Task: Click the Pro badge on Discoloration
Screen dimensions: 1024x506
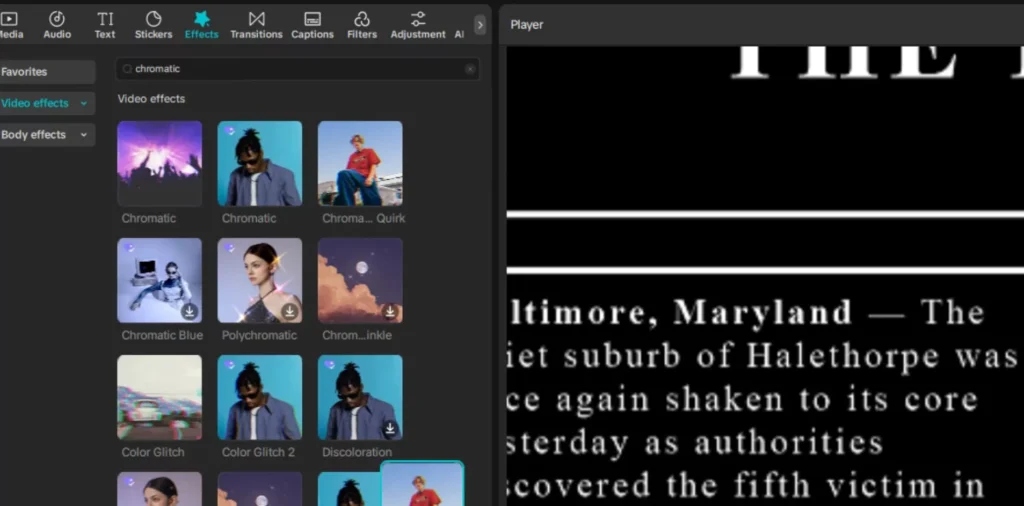Action: [x=330, y=365]
